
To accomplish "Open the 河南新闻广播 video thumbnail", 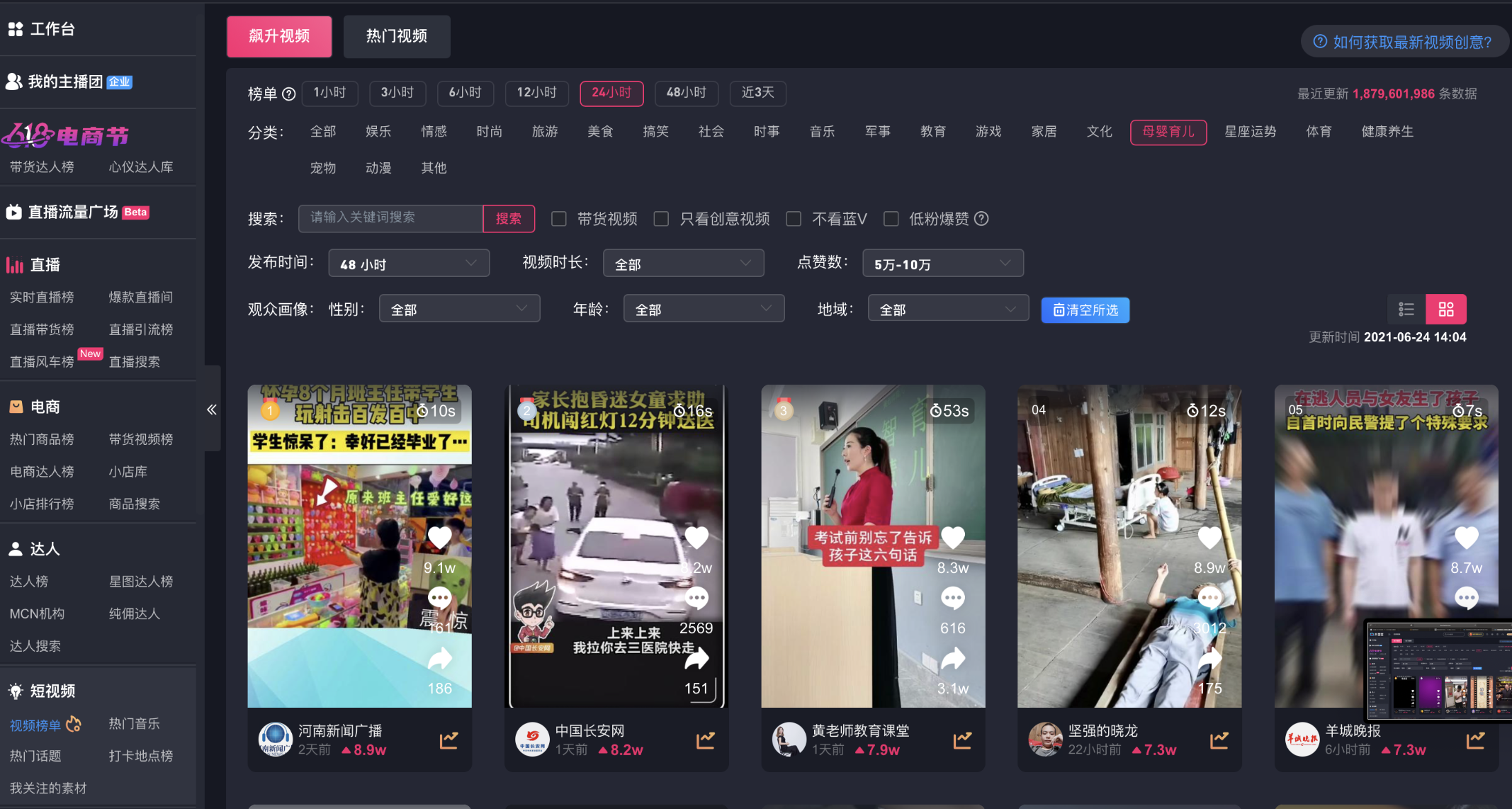I will point(360,546).
